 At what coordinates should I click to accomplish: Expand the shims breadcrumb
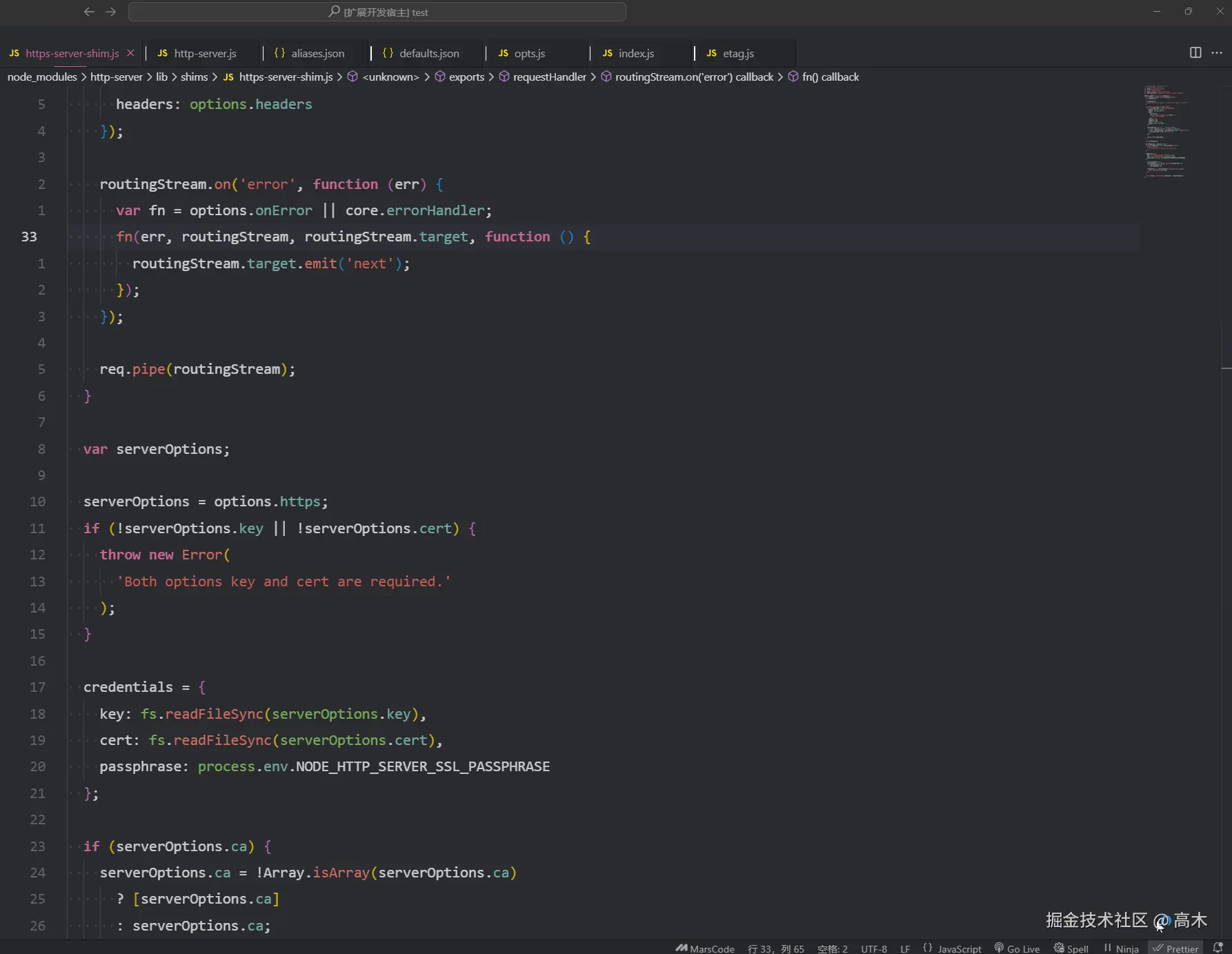[x=194, y=77]
